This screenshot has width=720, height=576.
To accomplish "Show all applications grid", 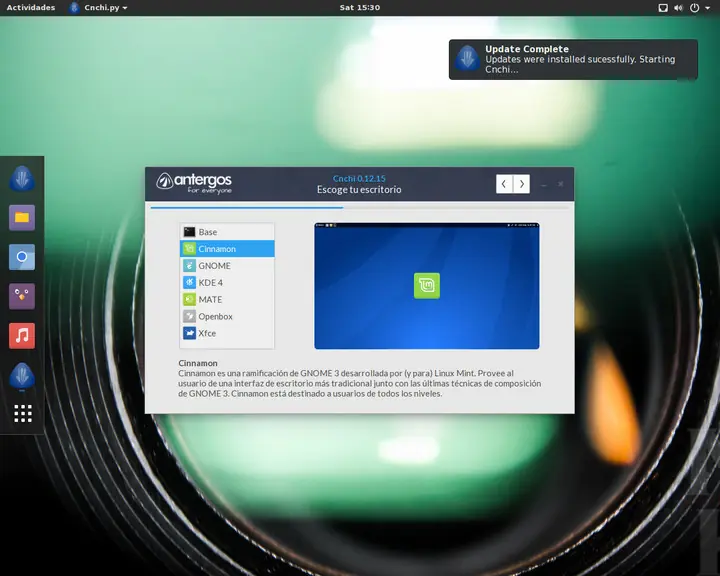I will 22,413.
